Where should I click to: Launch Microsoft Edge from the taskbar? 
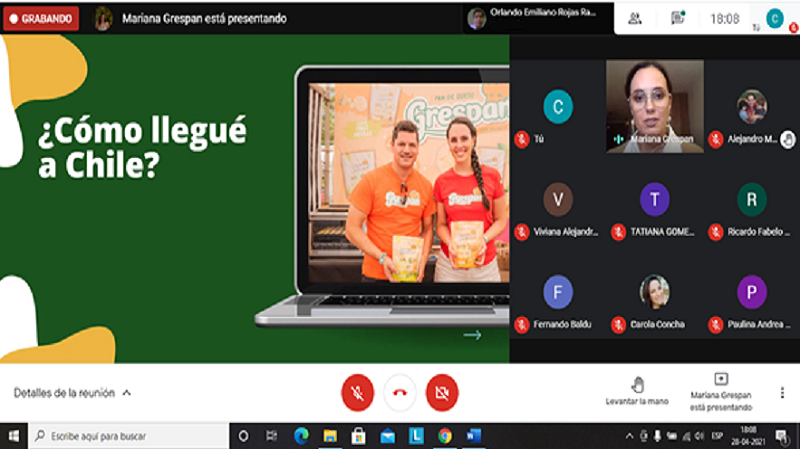301,436
